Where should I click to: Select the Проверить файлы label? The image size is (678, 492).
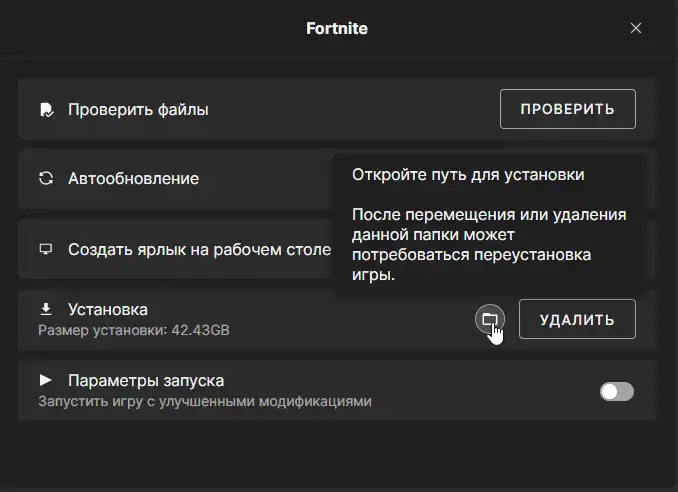[138, 110]
